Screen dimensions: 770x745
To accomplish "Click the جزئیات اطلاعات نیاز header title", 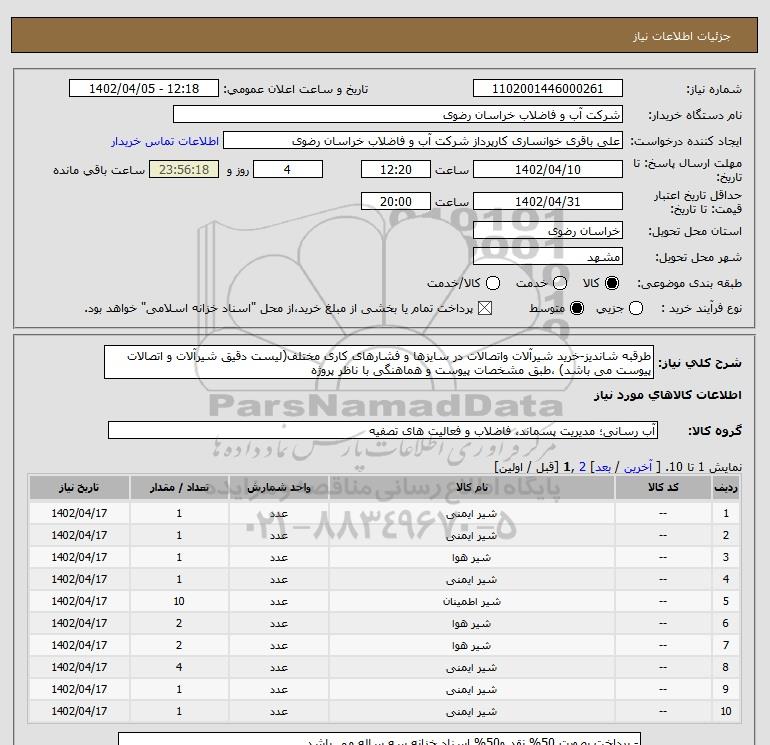I will click(x=682, y=36).
